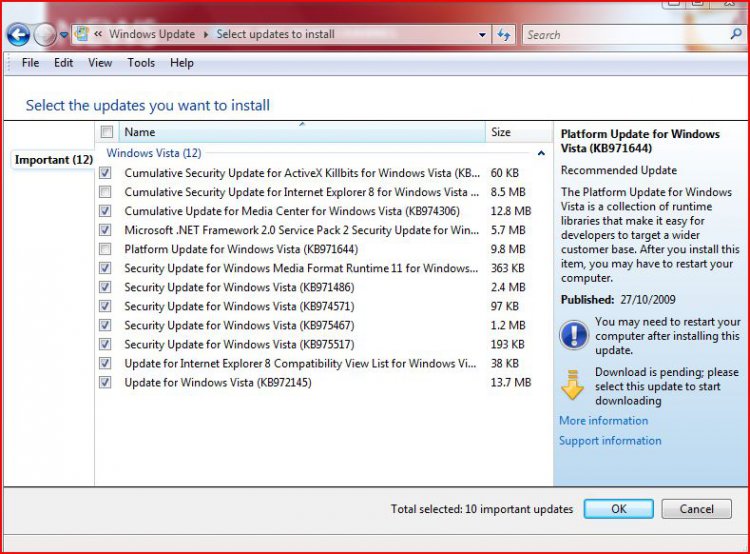Screen dimensions: 750x554
Task: Open the recent pages dropdown arrow
Action: (x=64, y=35)
